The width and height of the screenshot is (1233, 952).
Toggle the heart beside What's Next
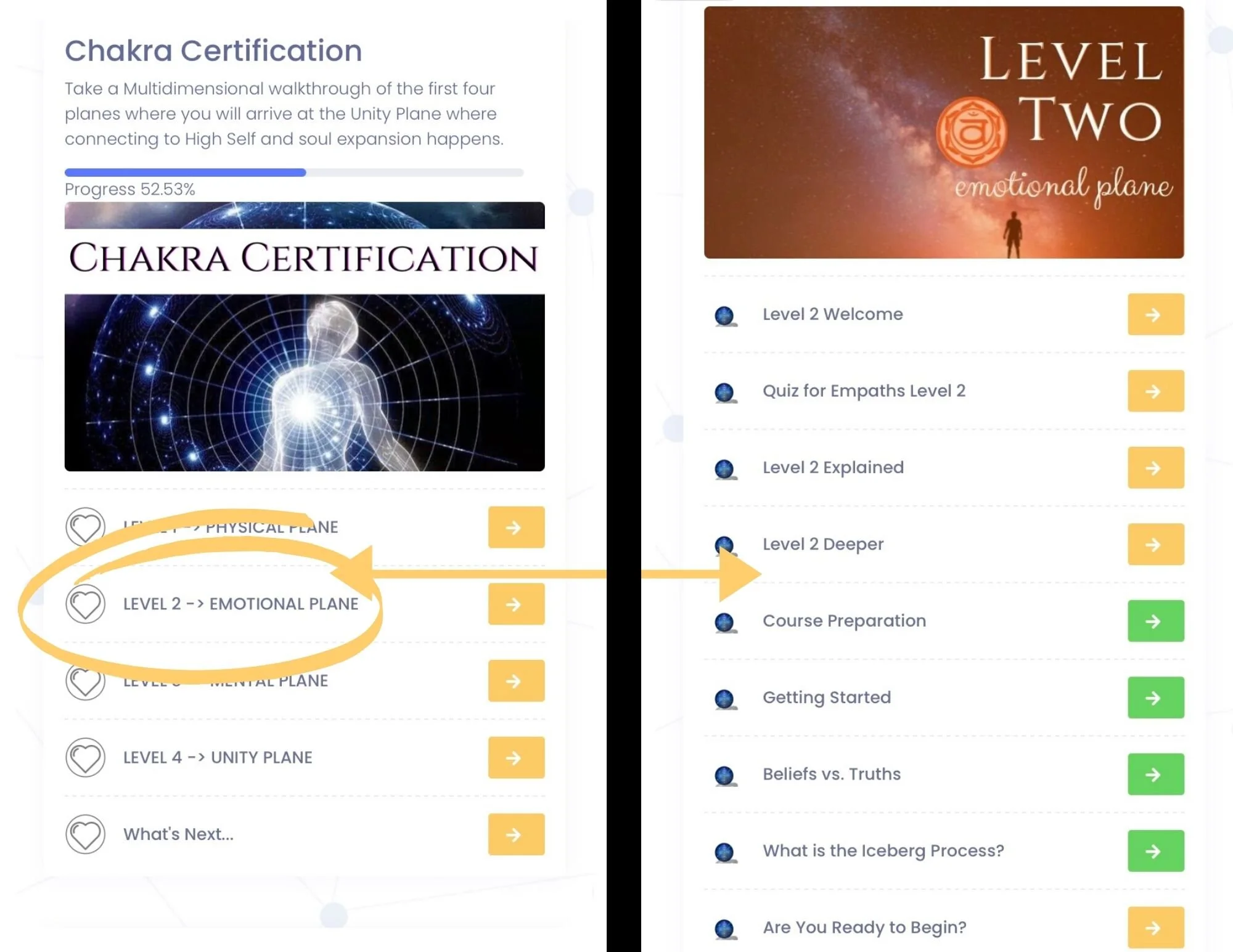(85, 834)
